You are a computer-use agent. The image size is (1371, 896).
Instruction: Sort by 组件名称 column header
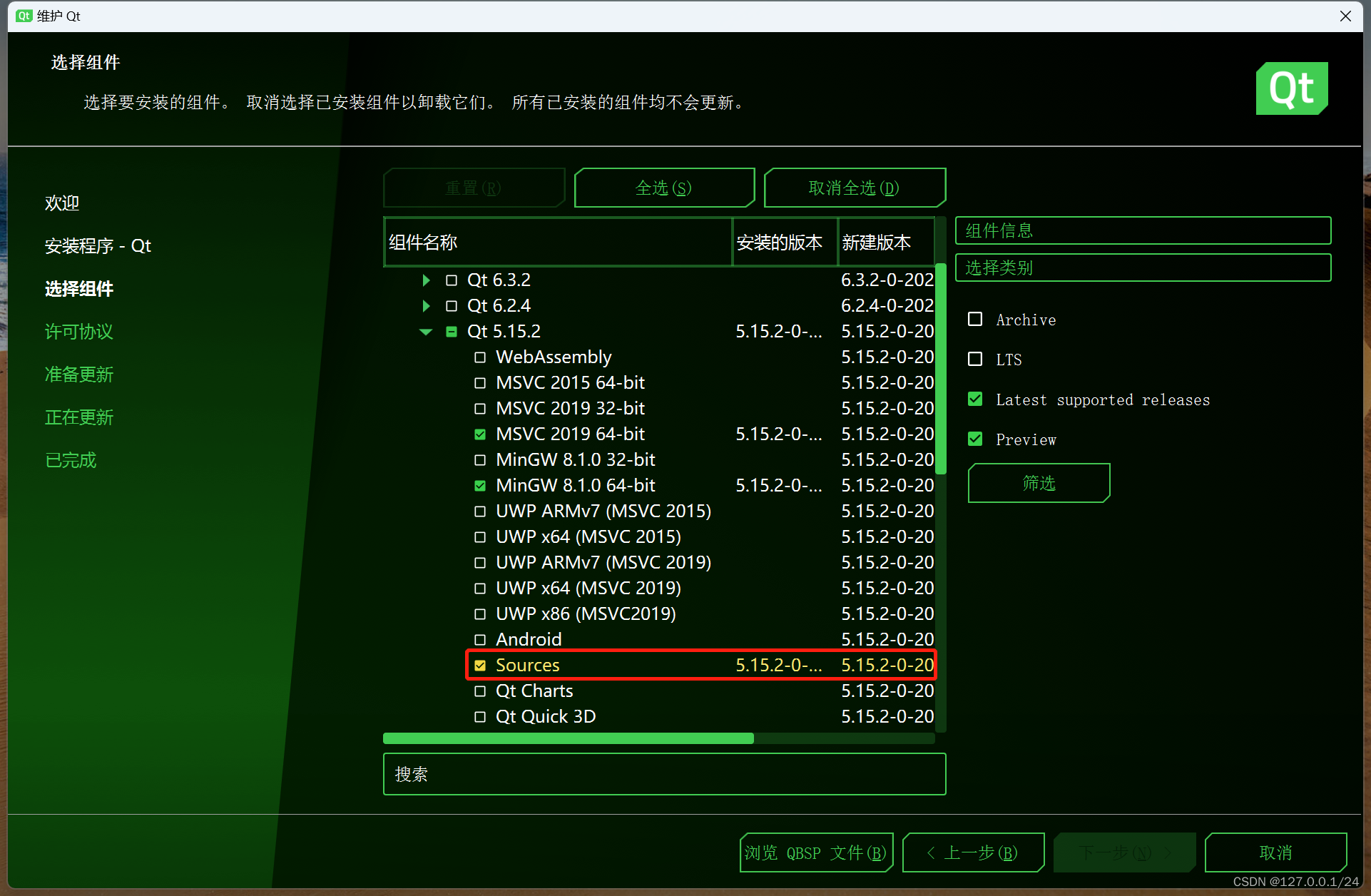[559, 243]
